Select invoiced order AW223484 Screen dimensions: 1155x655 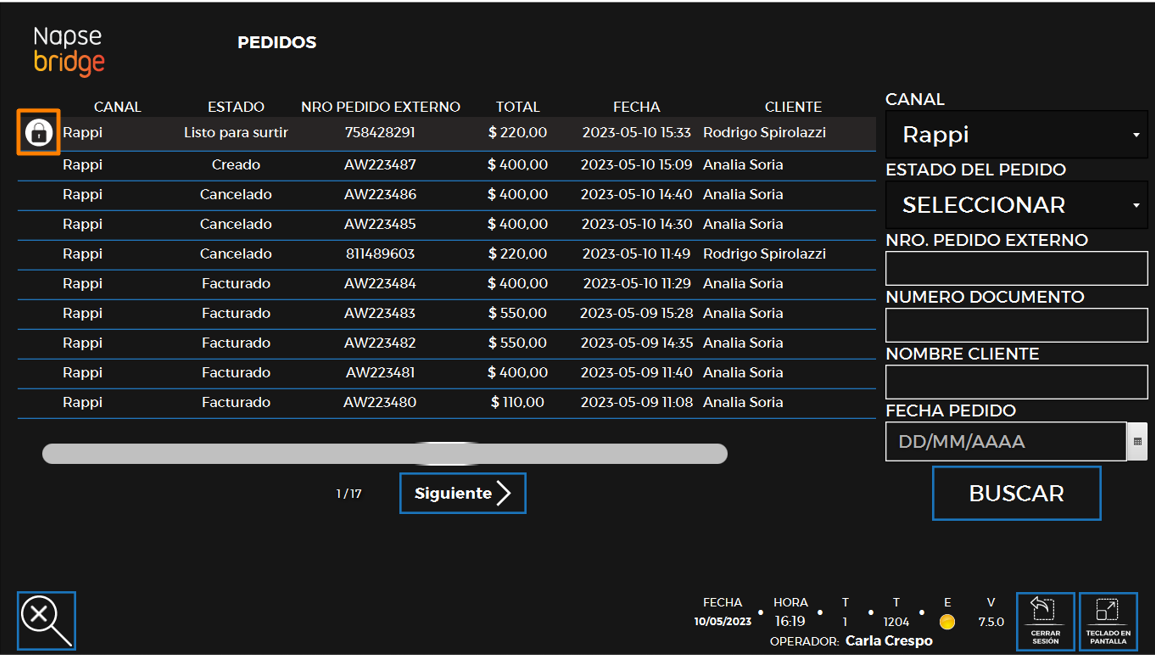[446, 284]
